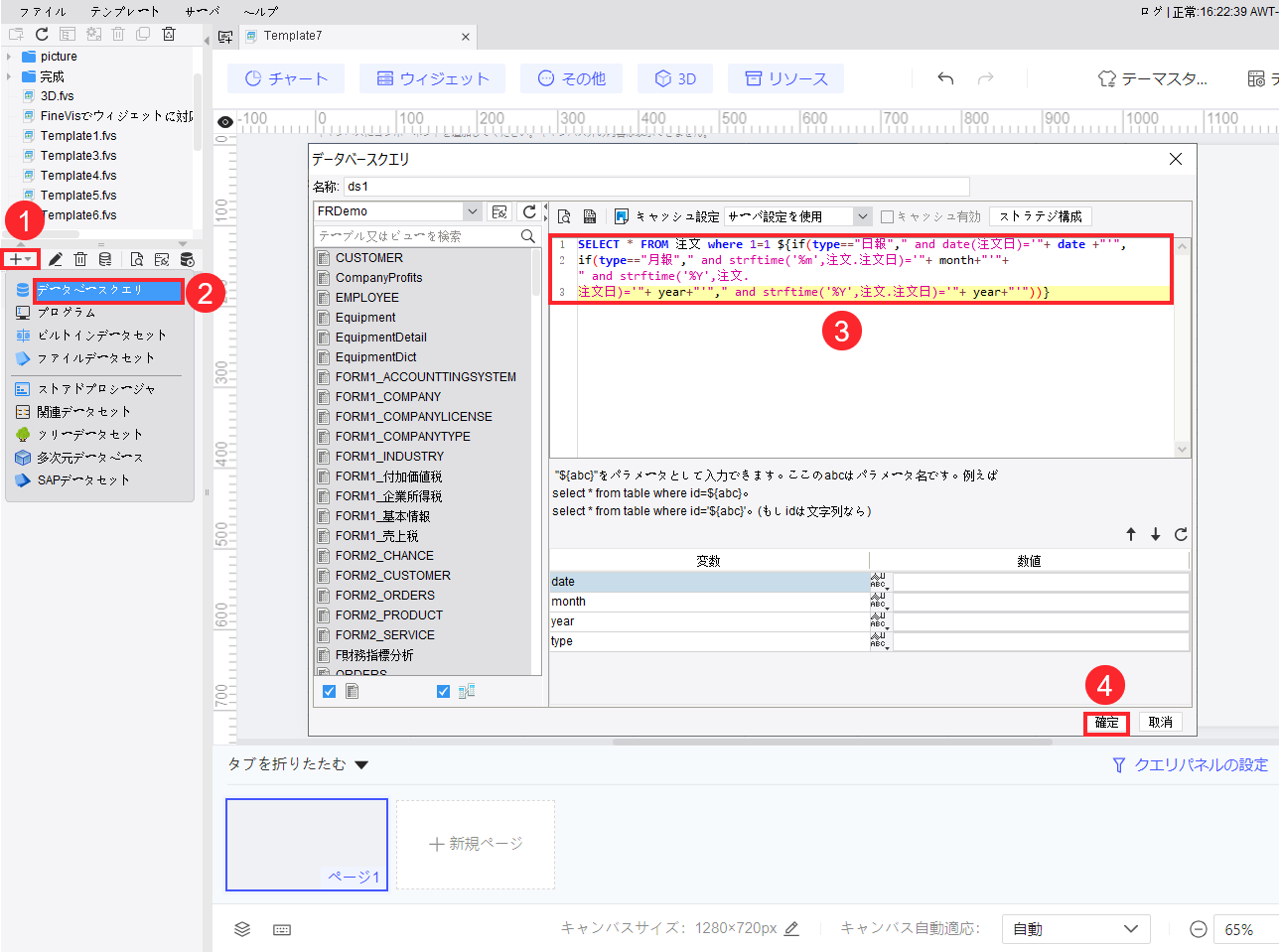
Task: Open the ヘルプ menu
Action: 260,11
